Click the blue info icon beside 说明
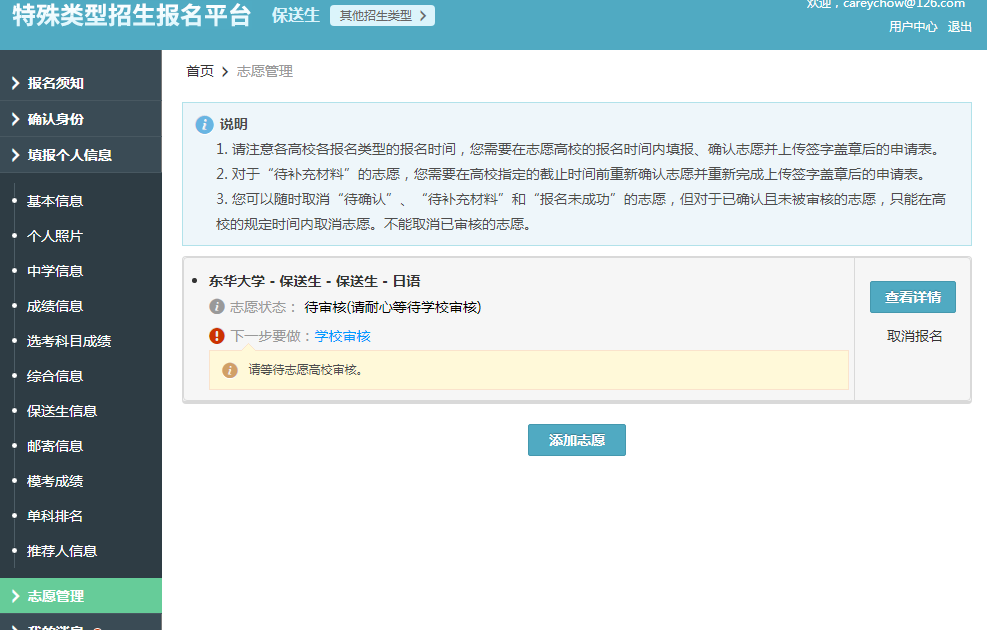The image size is (987, 630). [x=204, y=124]
